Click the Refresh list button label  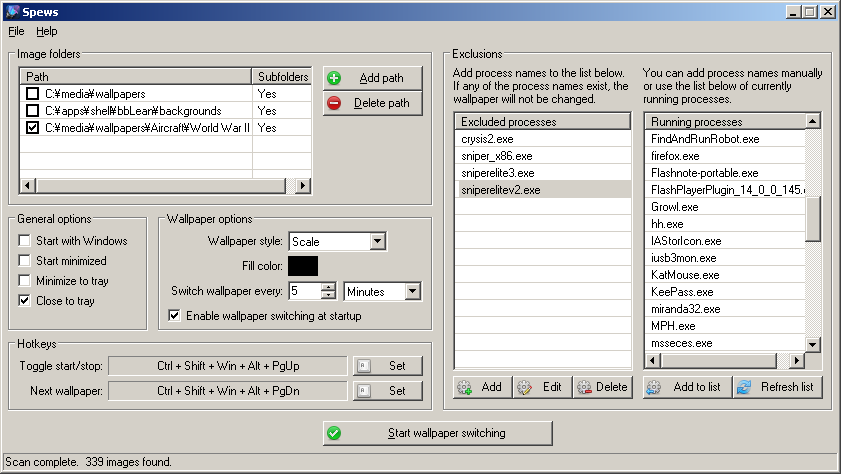click(x=787, y=387)
